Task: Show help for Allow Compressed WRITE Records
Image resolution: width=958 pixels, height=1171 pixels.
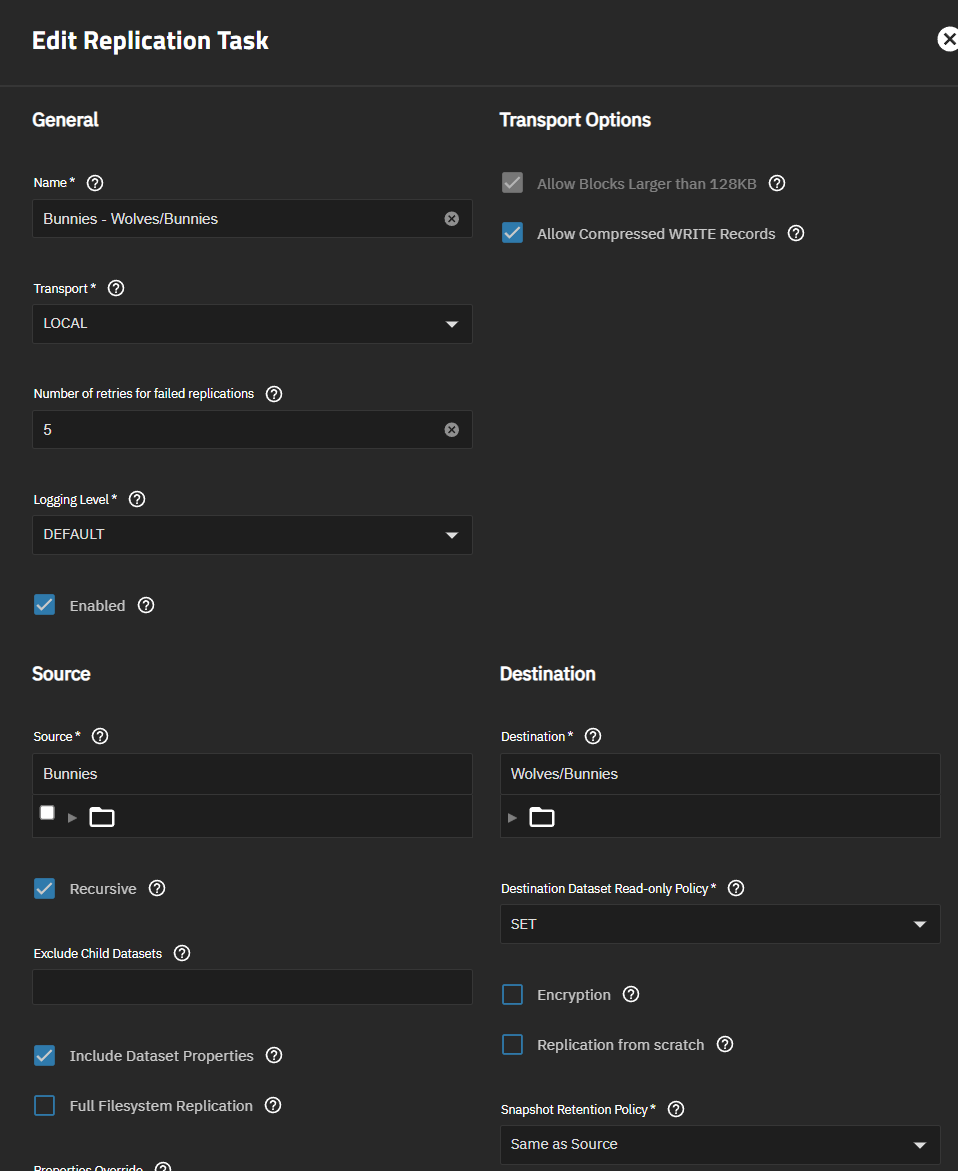Action: point(796,233)
